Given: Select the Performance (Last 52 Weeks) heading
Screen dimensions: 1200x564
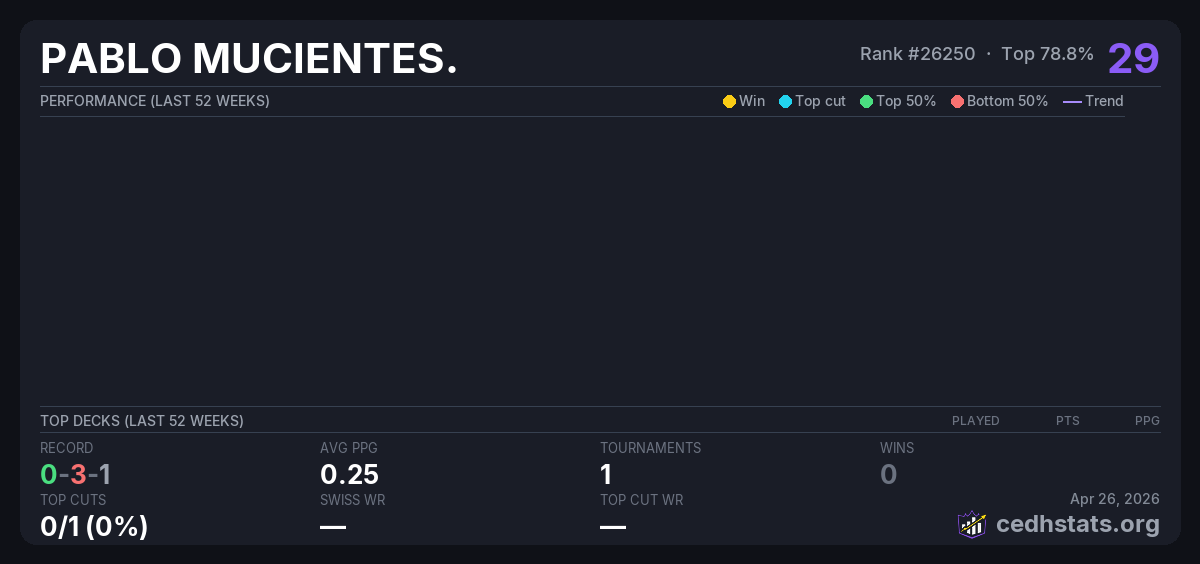Looking at the screenshot, I should tap(155, 101).
